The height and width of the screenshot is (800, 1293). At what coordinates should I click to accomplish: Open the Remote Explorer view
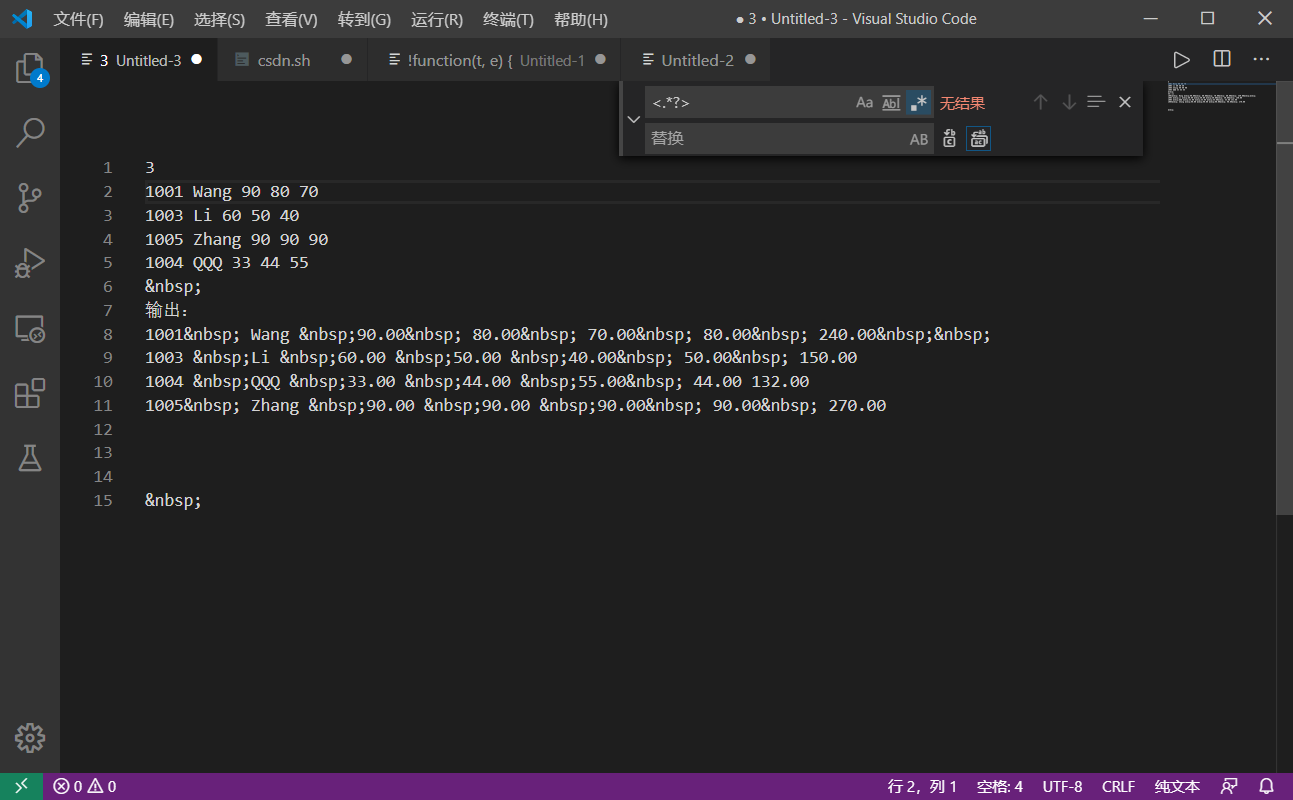30,328
